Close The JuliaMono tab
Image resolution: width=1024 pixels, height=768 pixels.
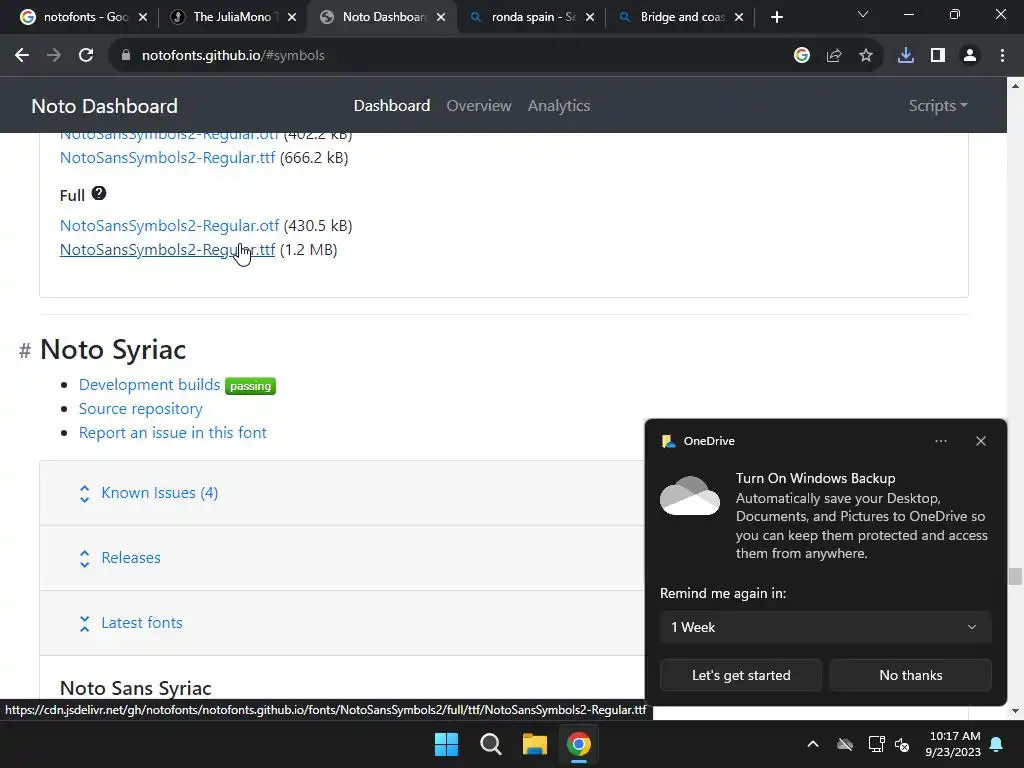(x=292, y=17)
